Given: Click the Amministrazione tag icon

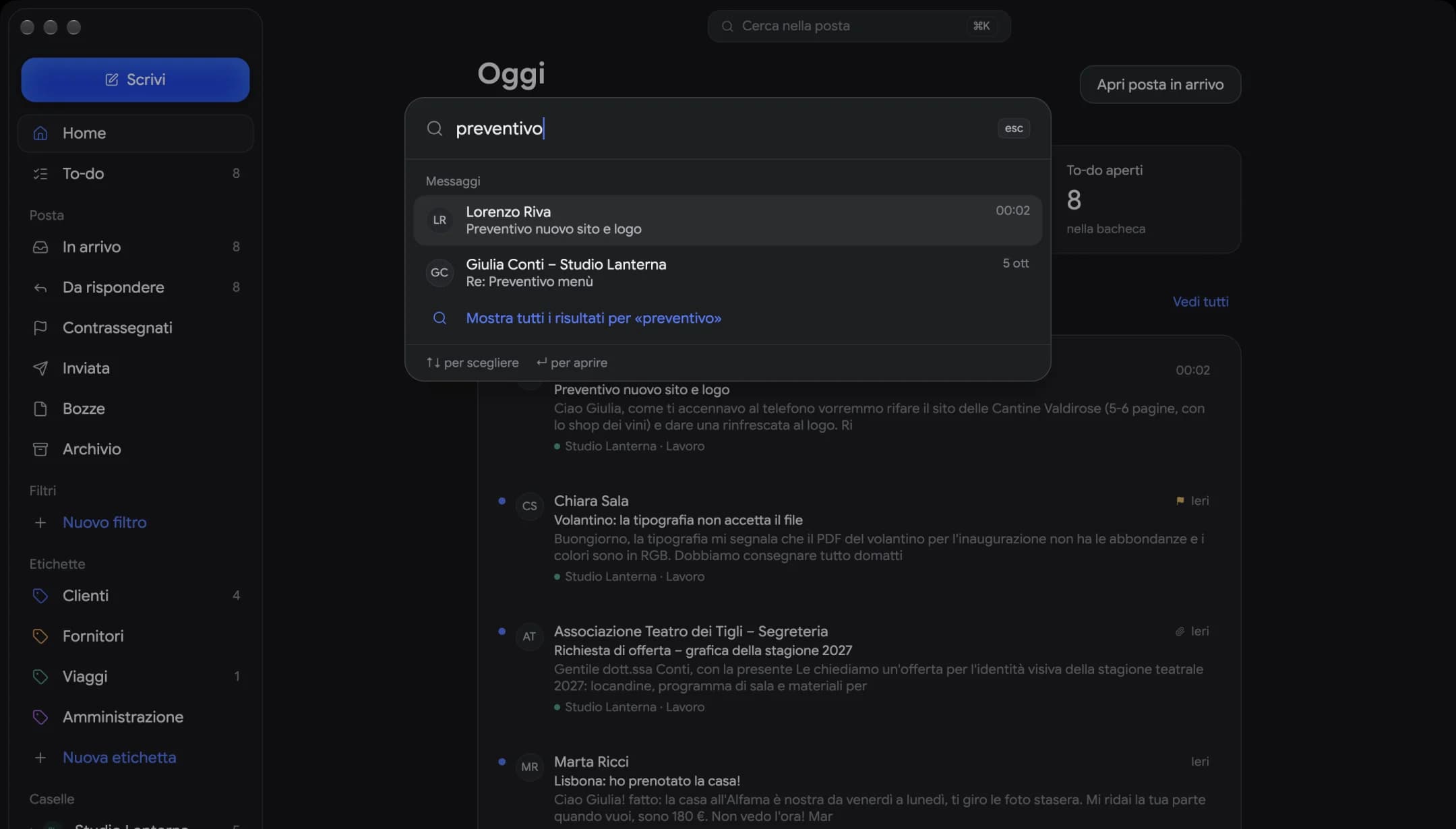Looking at the screenshot, I should pyautogui.click(x=40, y=717).
